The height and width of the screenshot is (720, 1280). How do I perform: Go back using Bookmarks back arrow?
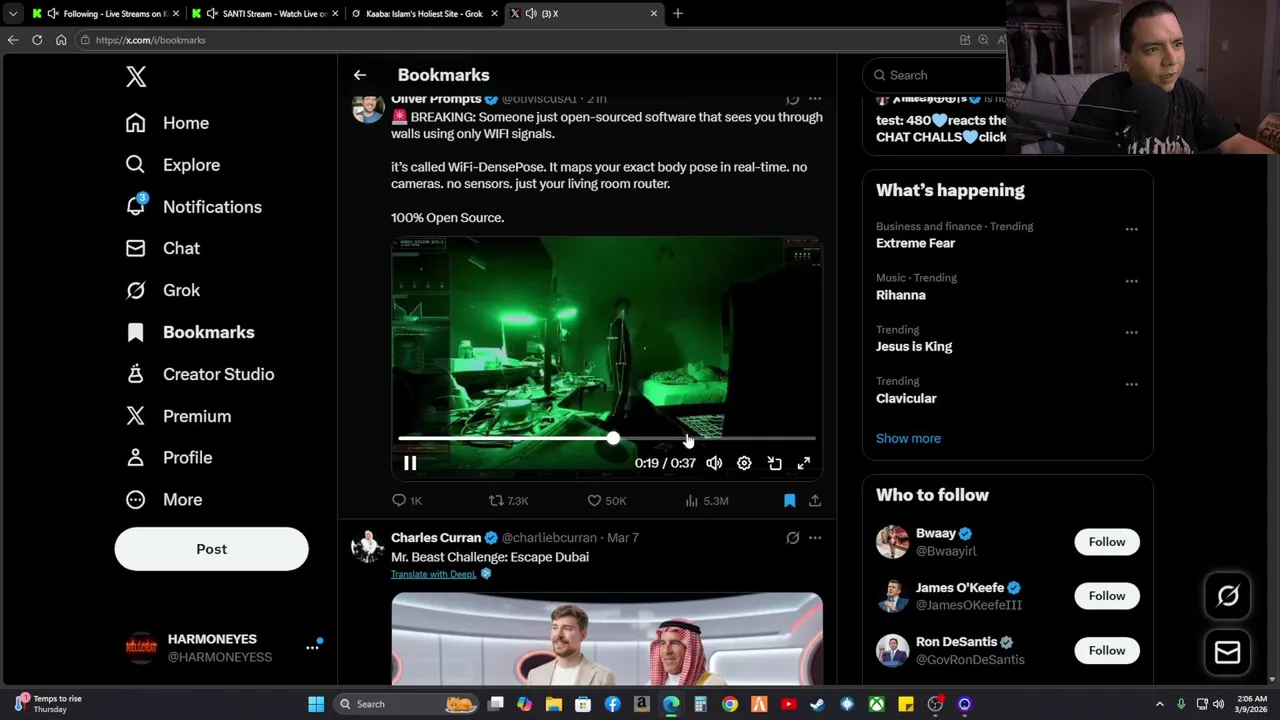pos(360,75)
